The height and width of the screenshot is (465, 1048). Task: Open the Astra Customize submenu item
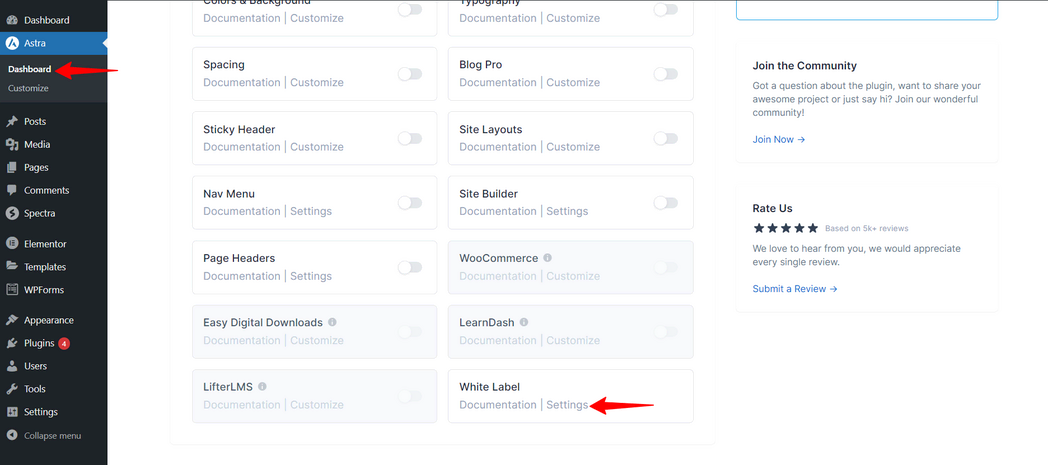click(28, 88)
